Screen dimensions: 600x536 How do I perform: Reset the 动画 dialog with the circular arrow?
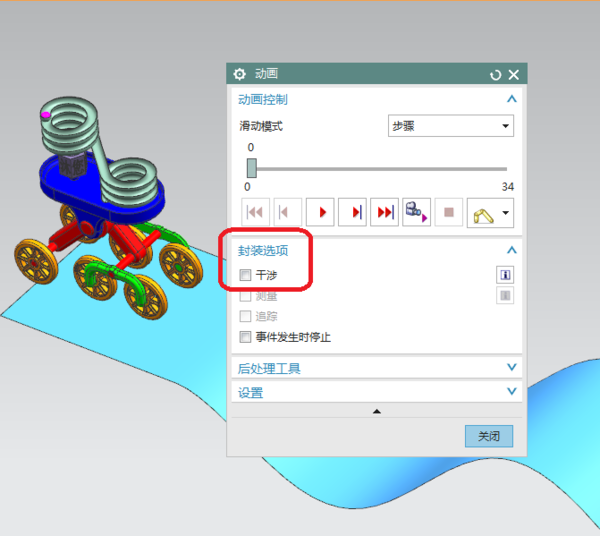click(496, 75)
